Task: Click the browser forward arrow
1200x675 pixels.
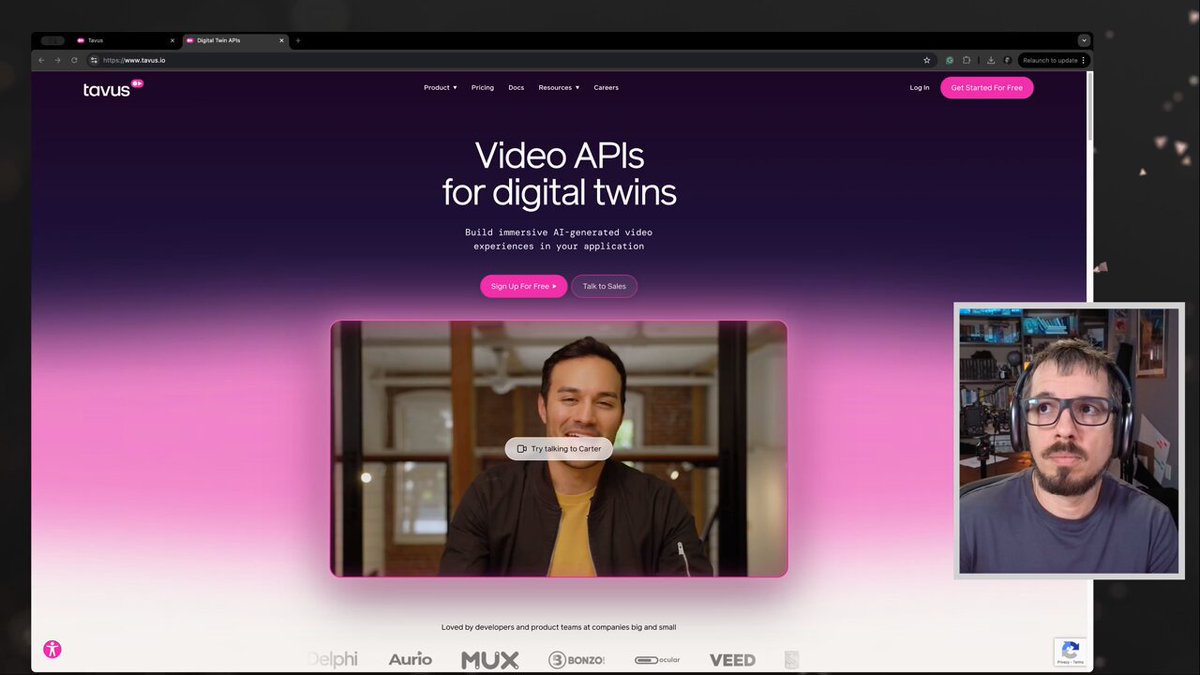Action: tap(57, 60)
